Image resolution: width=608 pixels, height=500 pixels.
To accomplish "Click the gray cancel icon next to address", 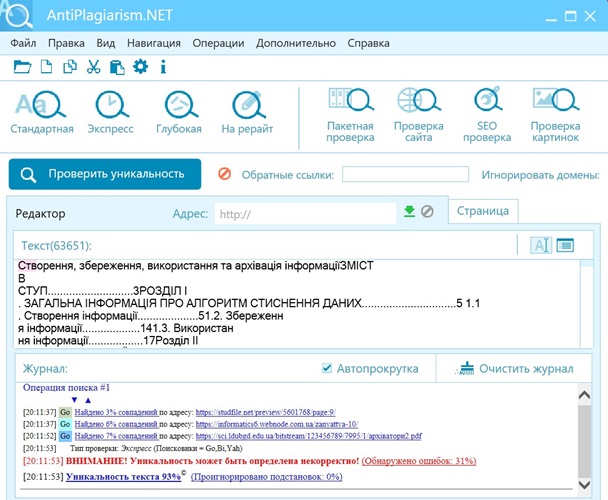I will [427, 211].
